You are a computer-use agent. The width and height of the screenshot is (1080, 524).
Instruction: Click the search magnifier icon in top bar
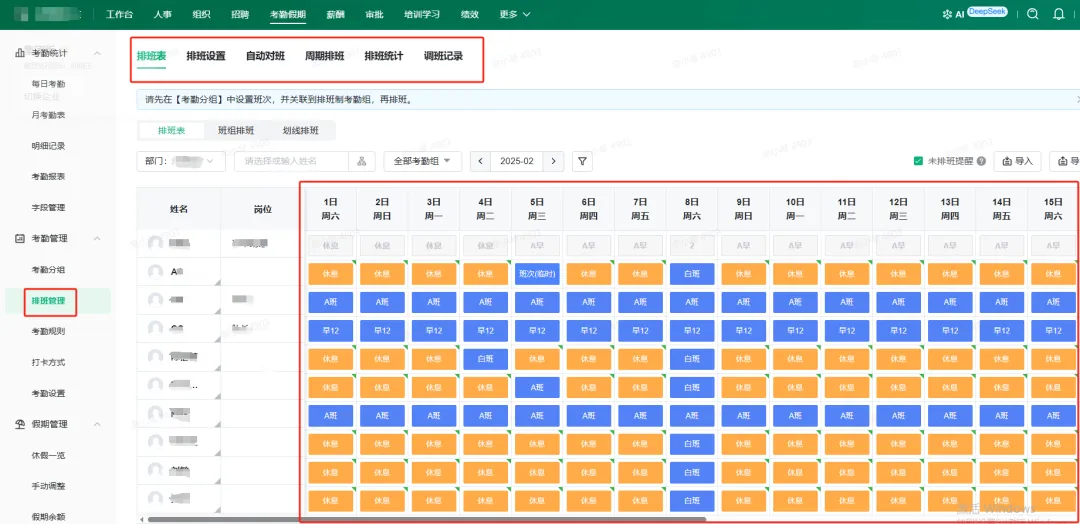pos(1033,14)
